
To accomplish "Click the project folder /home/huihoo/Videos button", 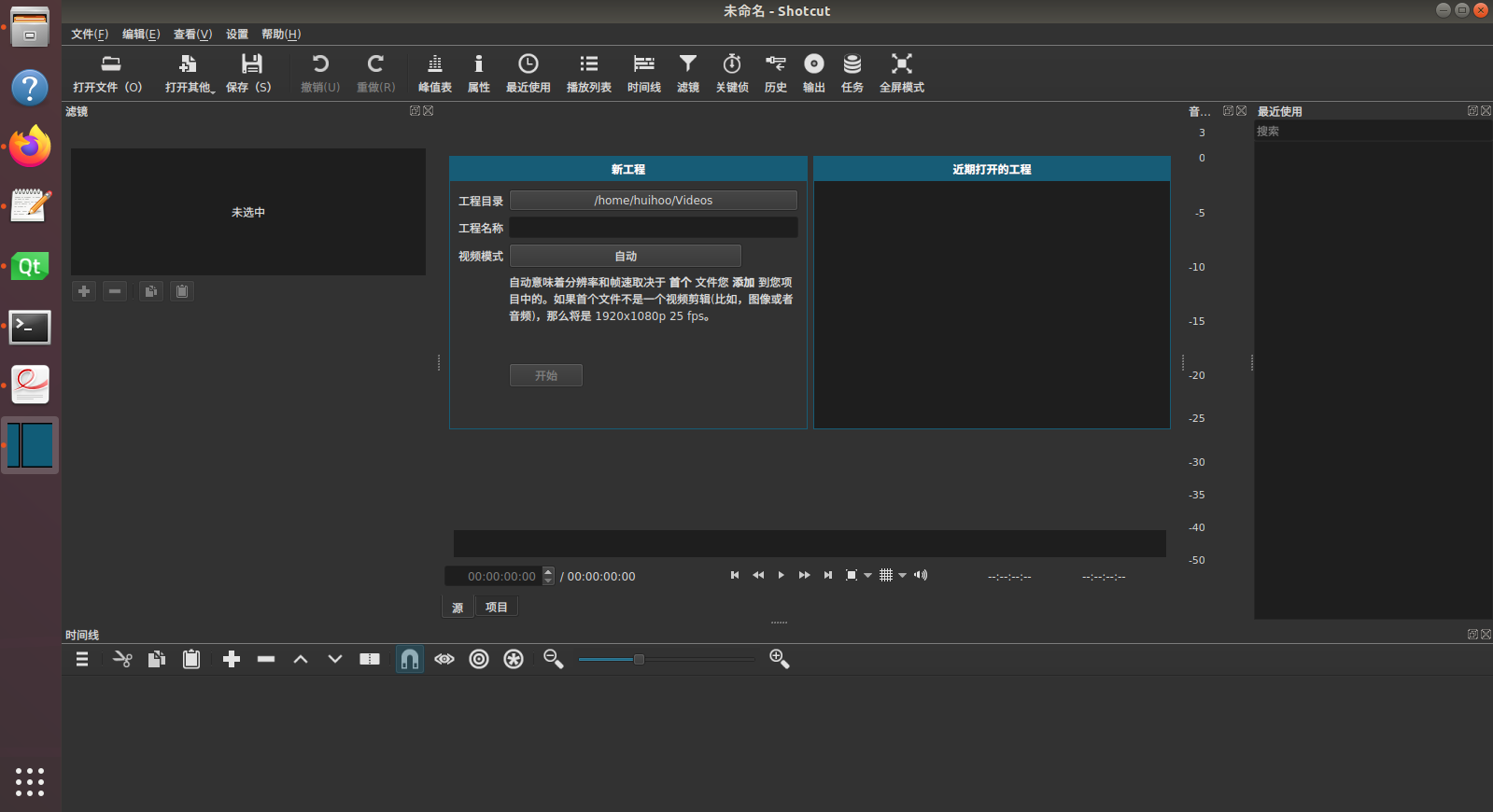I will 653,201.
